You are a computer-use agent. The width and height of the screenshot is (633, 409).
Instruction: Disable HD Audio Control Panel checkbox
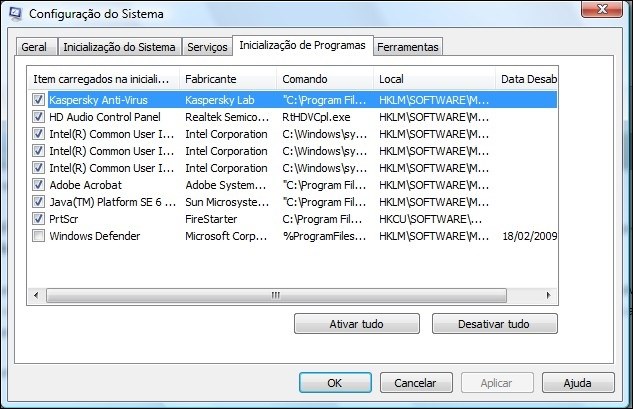pyautogui.click(x=38, y=117)
